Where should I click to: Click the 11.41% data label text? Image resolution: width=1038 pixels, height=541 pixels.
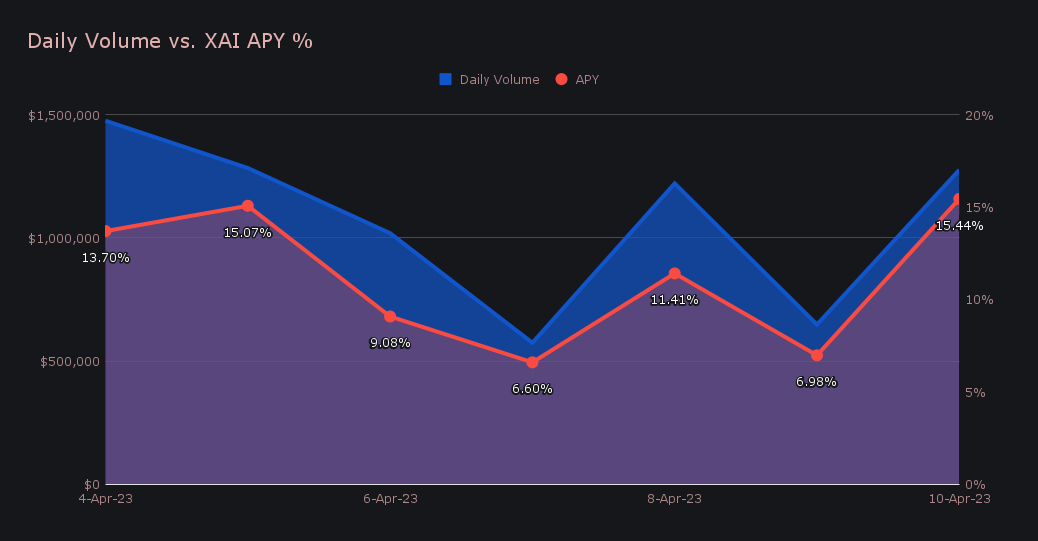[674, 300]
